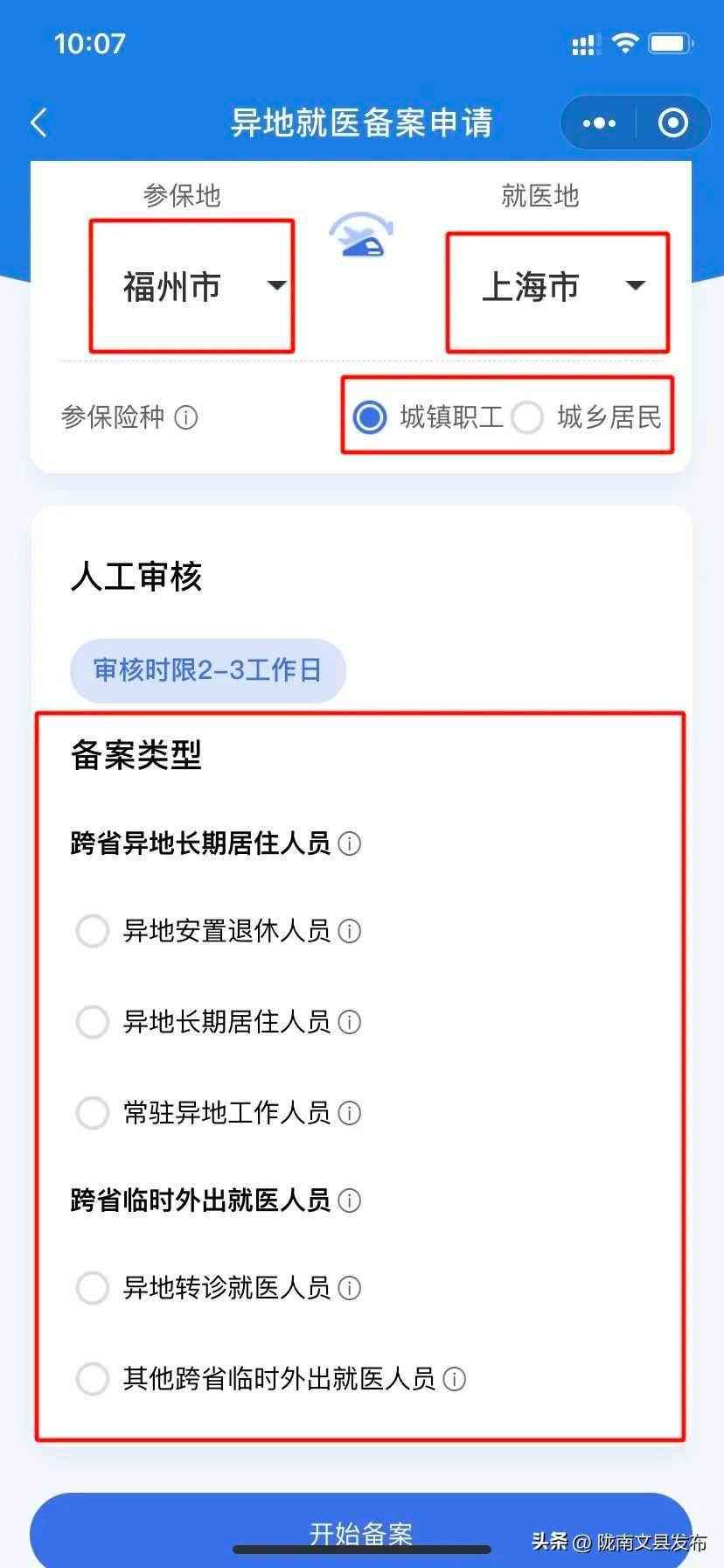Open 福州市 insured-location dropdown
The width and height of the screenshot is (724, 1568).
click(192, 286)
